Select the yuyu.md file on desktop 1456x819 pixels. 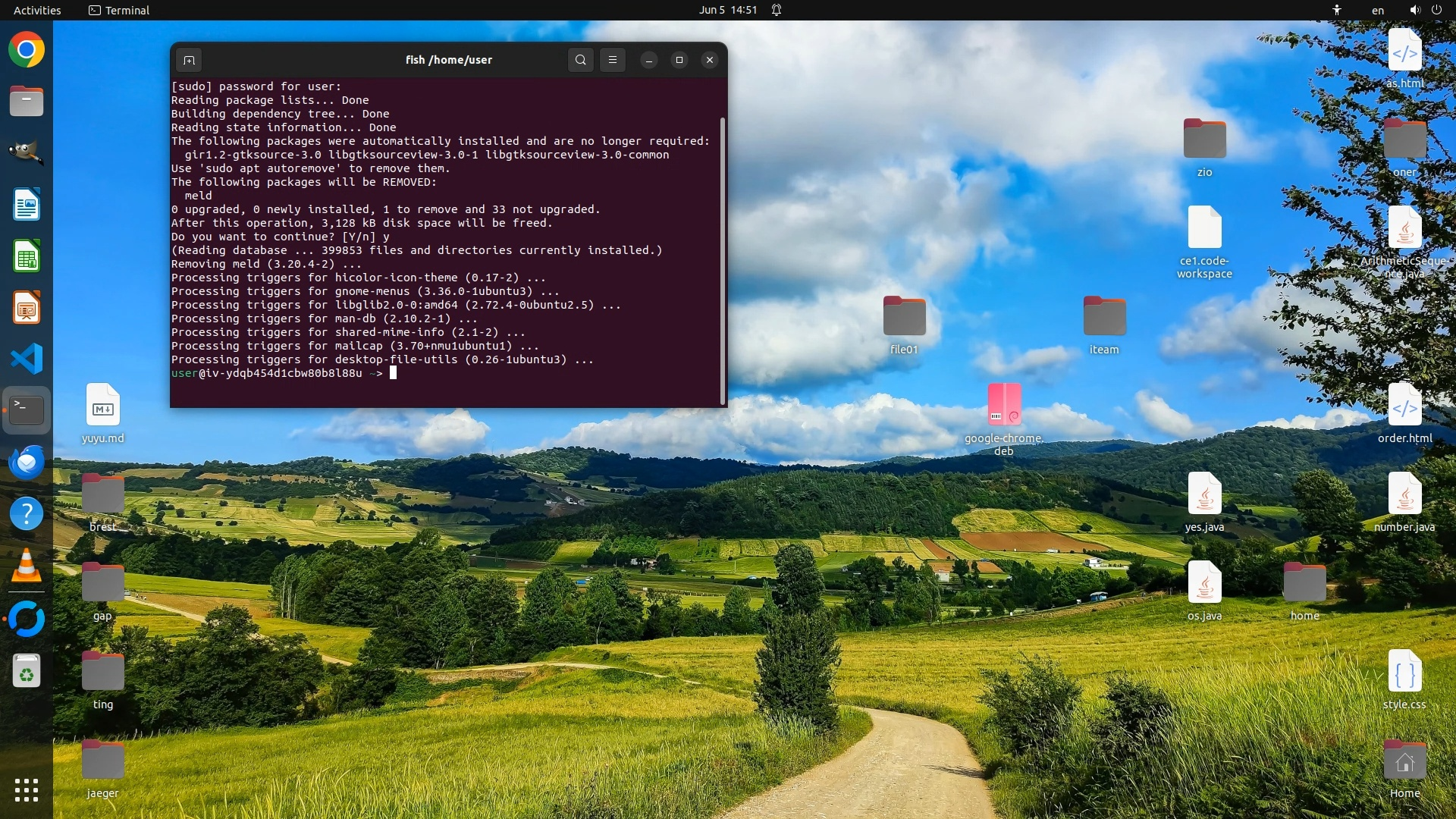(103, 406)
